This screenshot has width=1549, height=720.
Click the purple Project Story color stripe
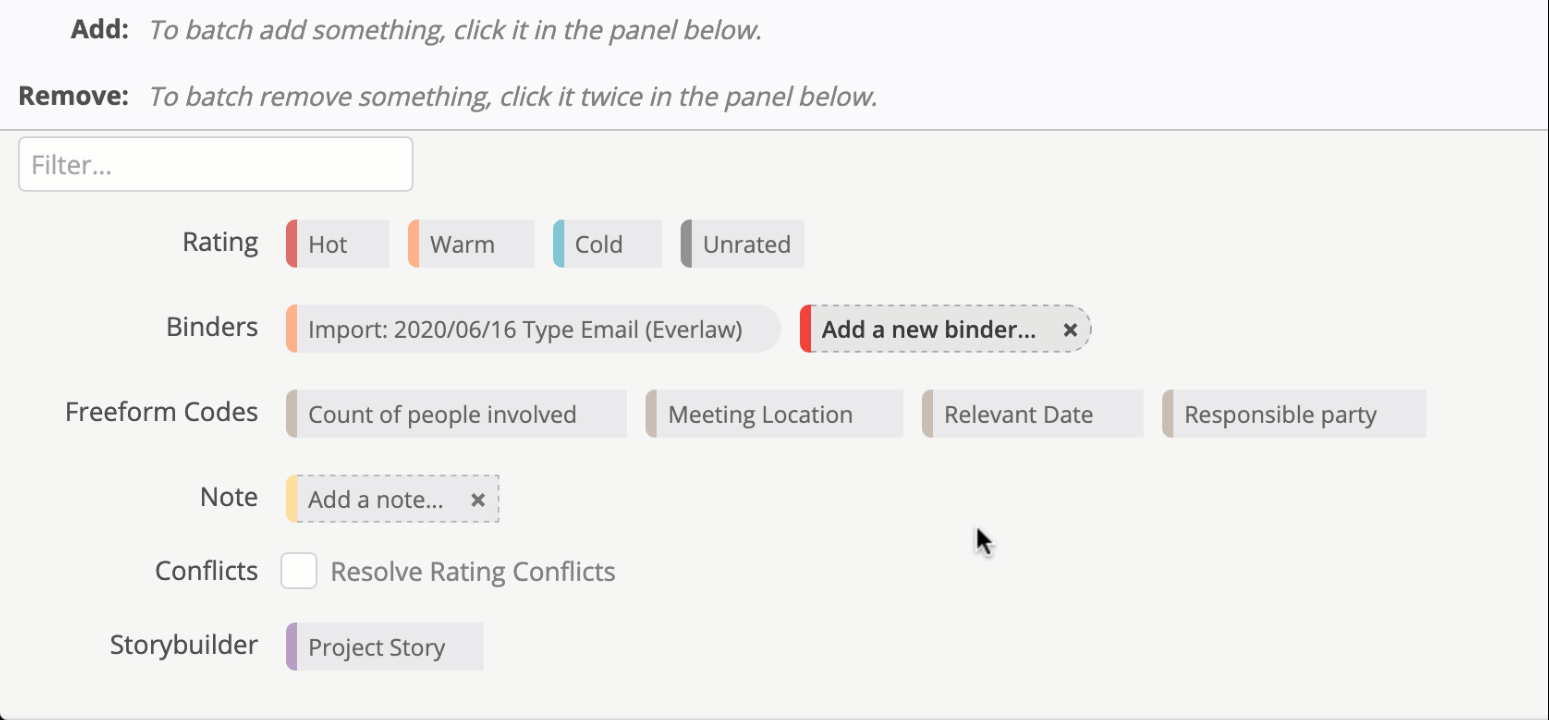(x=292, y=648)
